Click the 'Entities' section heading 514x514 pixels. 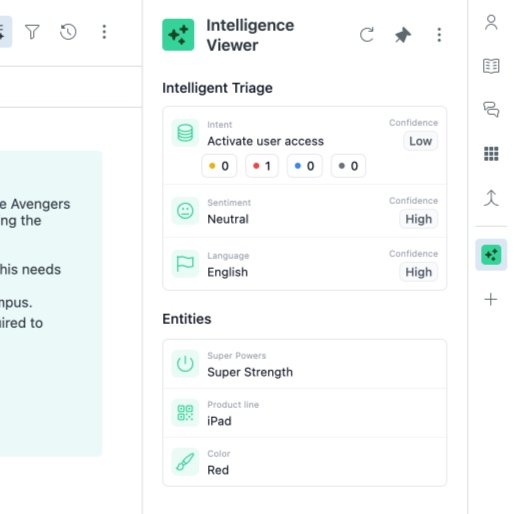187,319
